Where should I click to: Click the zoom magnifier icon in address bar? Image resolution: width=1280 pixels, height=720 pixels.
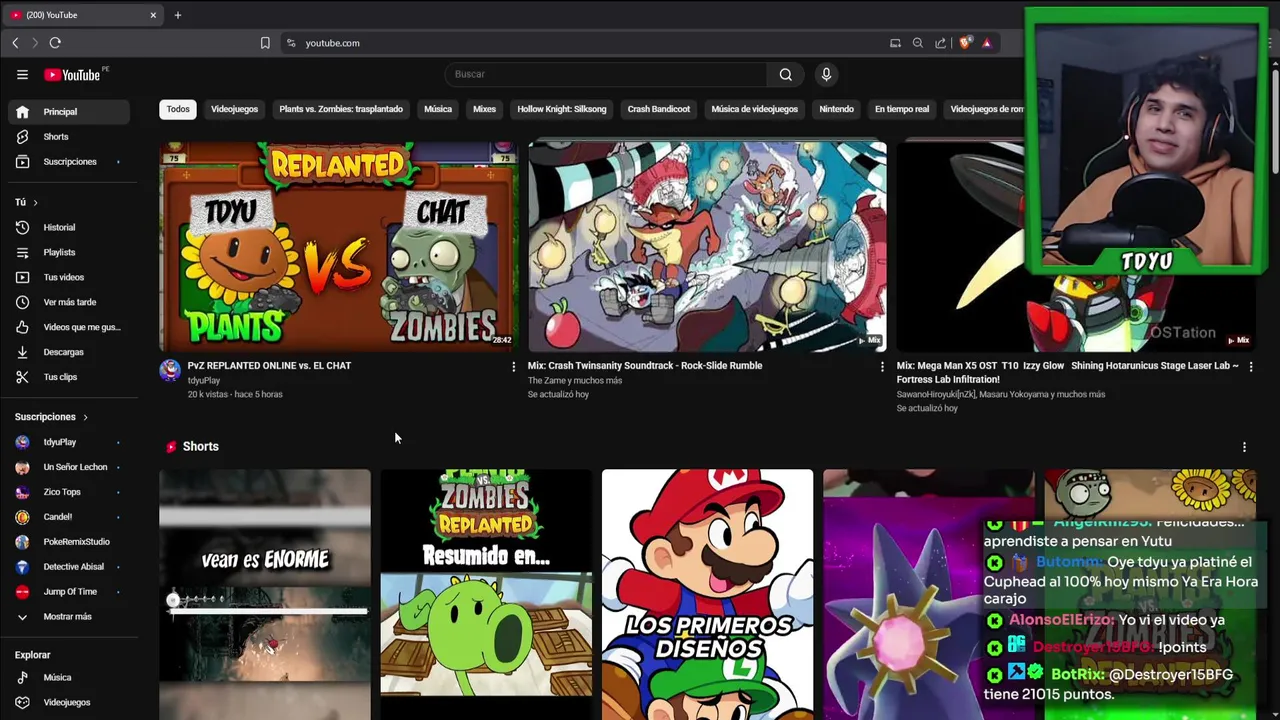(x=918, y=43)
